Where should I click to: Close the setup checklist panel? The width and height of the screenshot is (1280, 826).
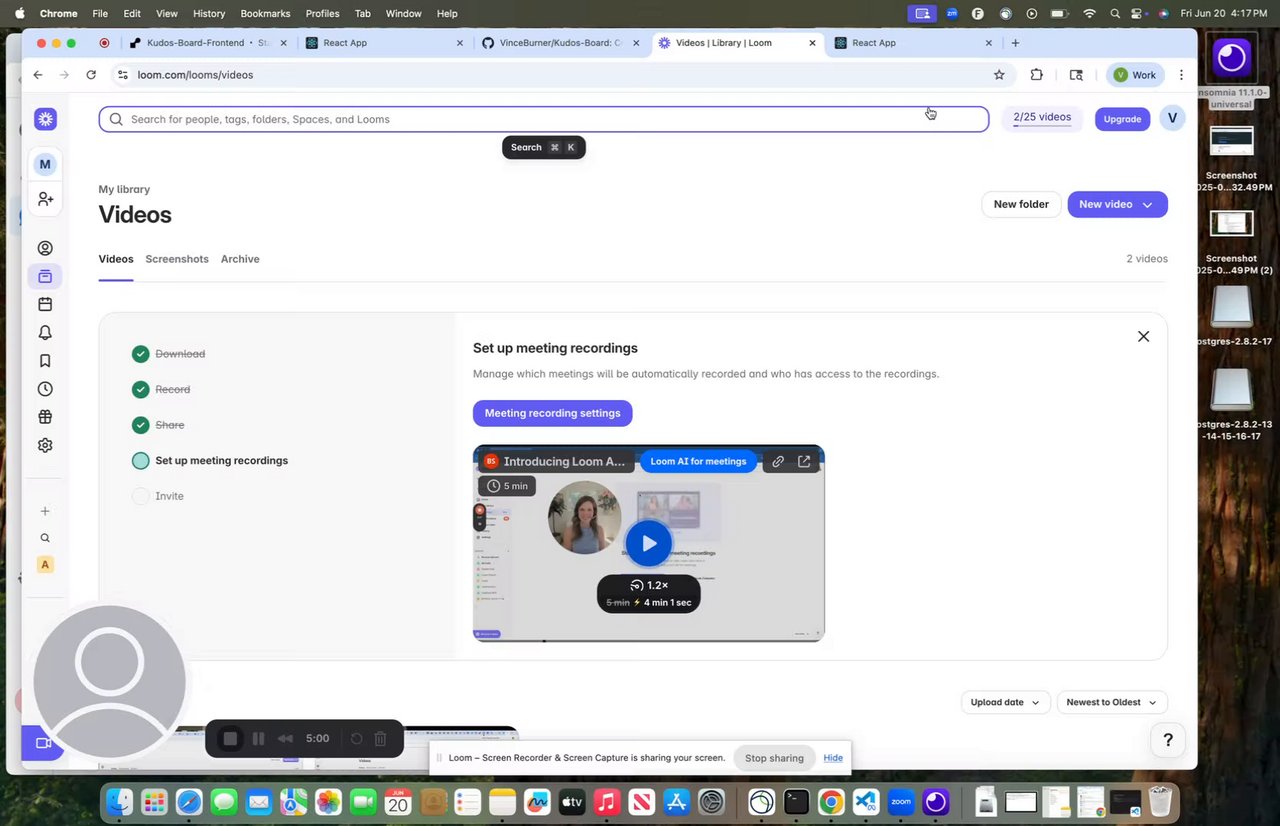pyautogui.click(x=1143, y=337)
